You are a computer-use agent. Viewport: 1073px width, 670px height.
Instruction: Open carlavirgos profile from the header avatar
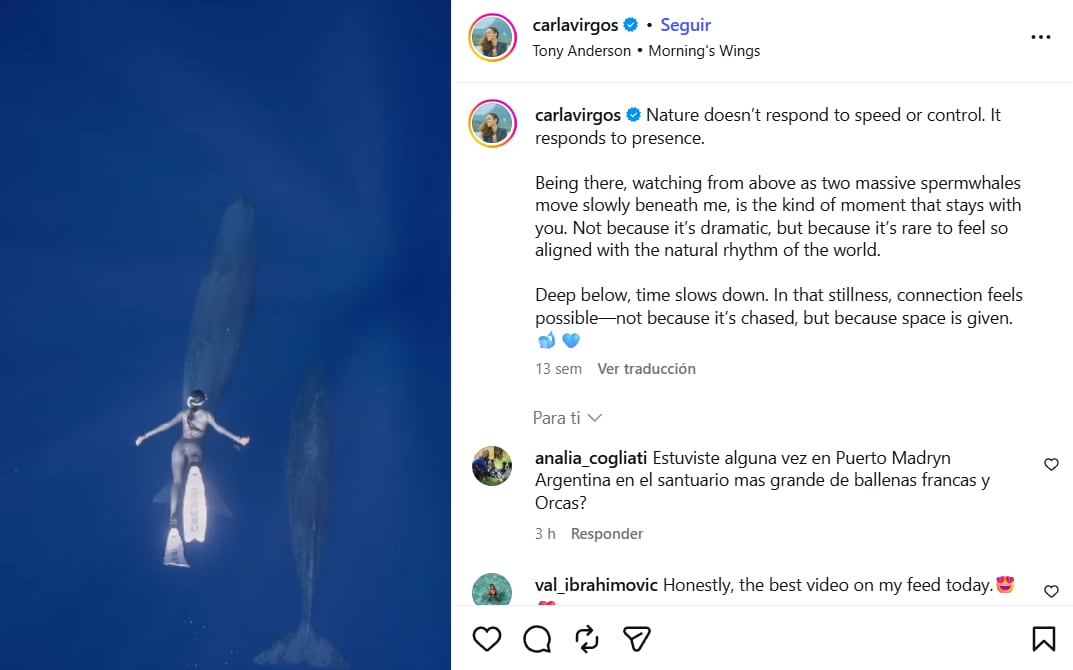click(x=492, y=38)
